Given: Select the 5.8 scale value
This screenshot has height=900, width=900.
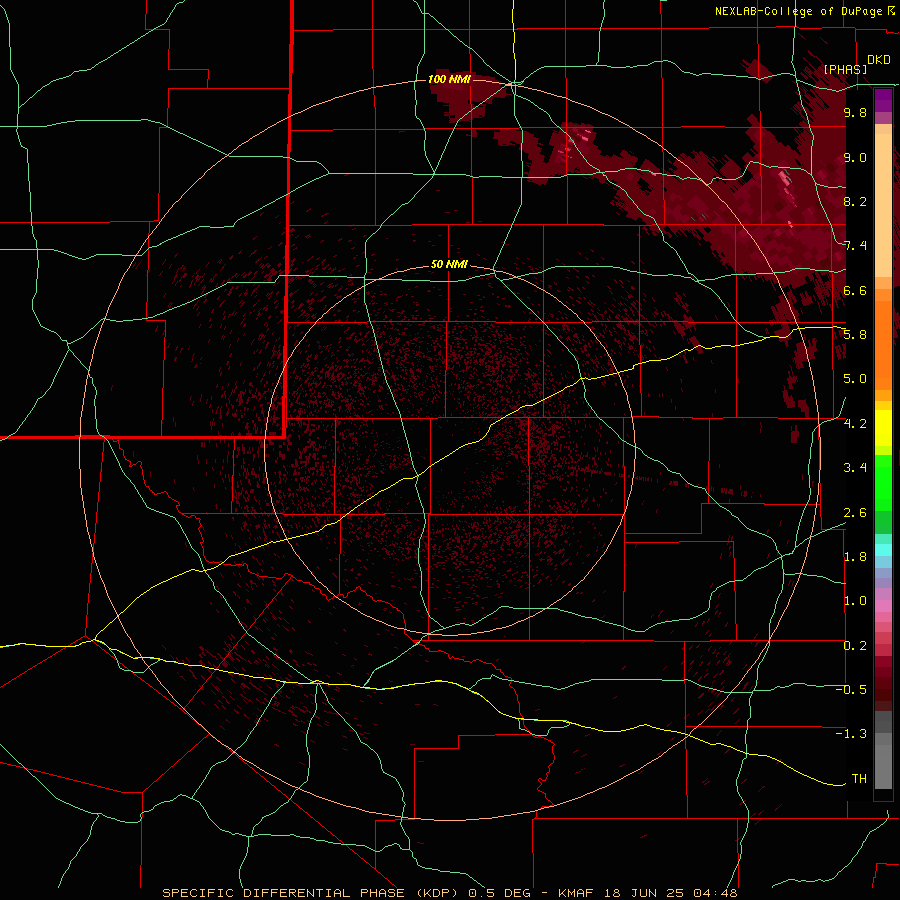Looking at the screenshot, I should click(855, 335).
